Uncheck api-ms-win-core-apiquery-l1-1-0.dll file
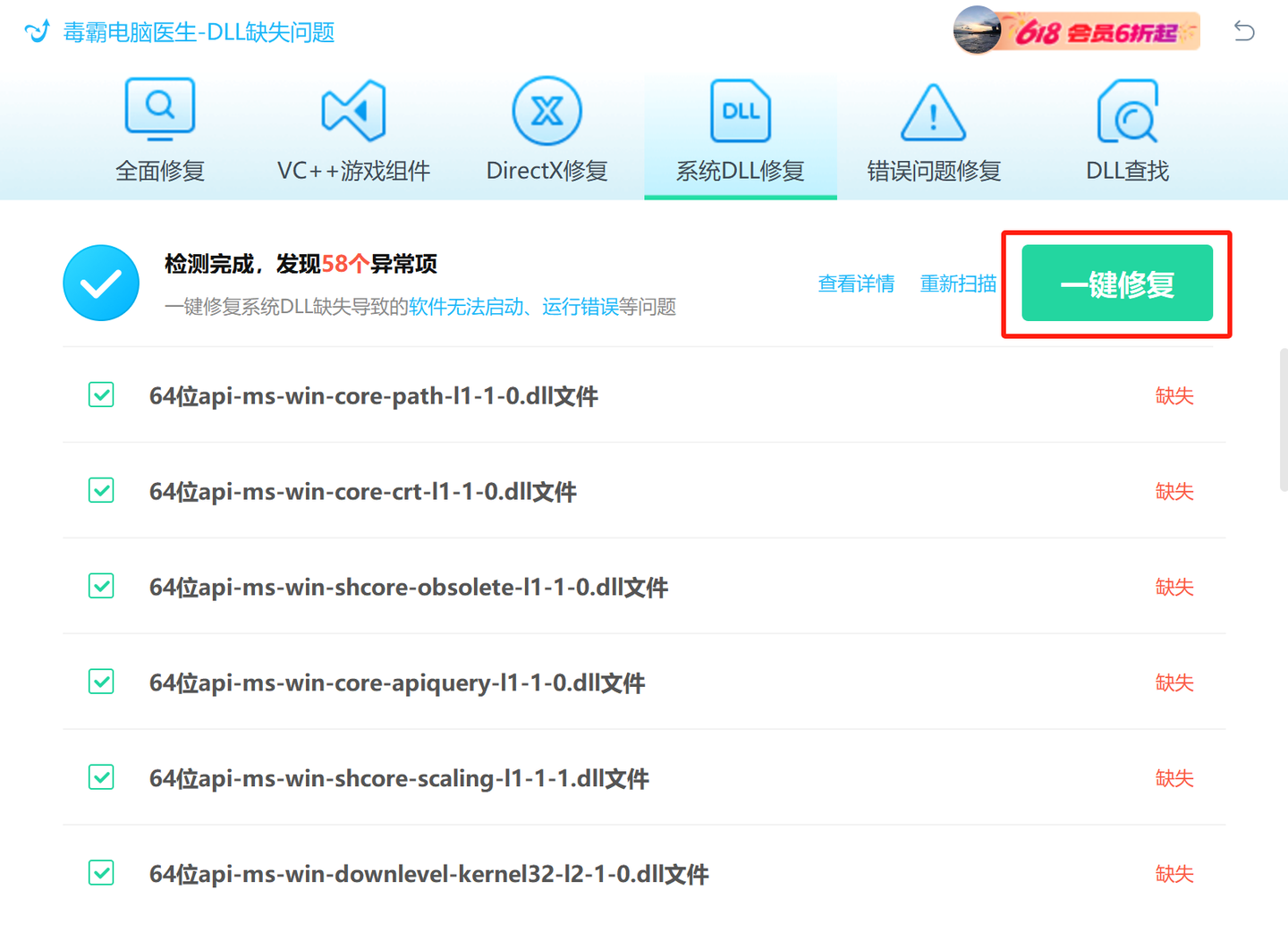Screen dimensions: 1288x949 tap(100, 682)
